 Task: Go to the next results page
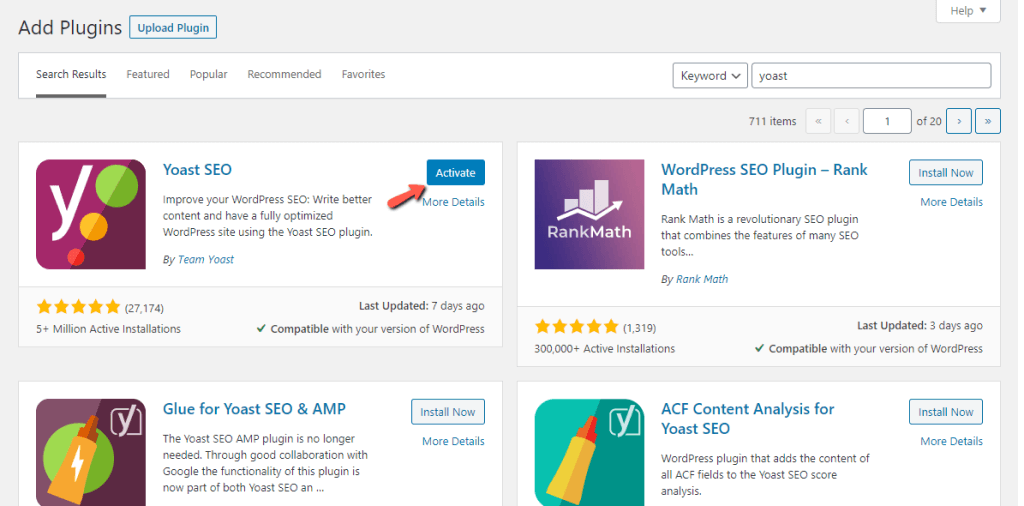(959, 121)
